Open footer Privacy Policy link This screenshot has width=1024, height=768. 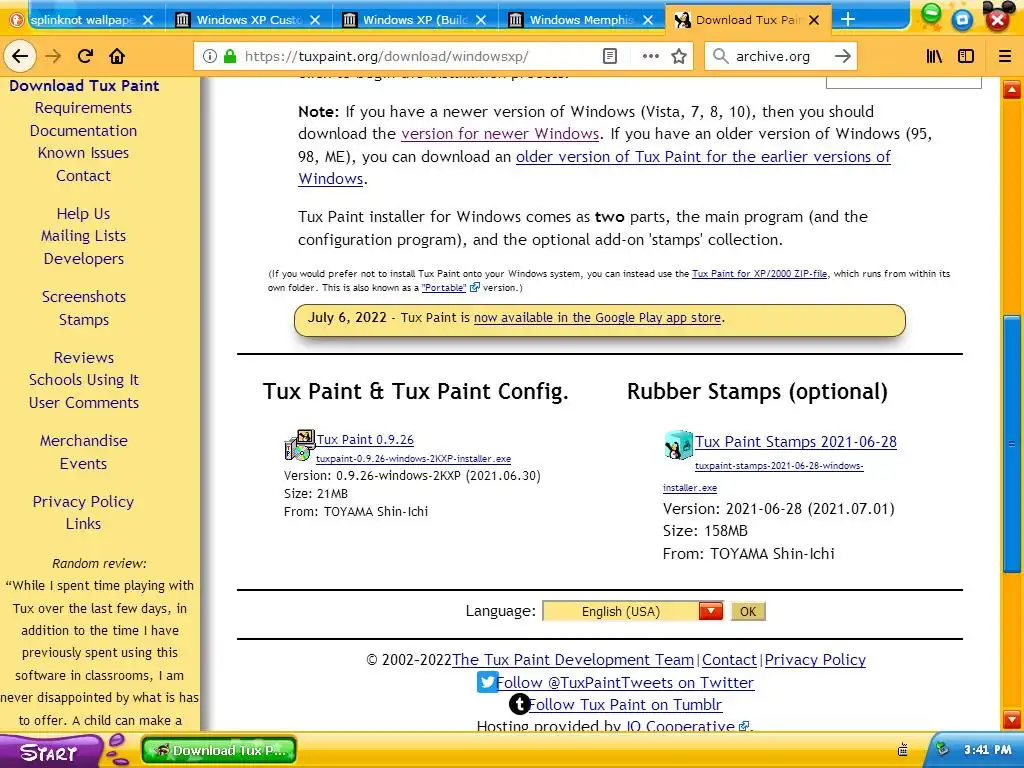tap(815, 660)
